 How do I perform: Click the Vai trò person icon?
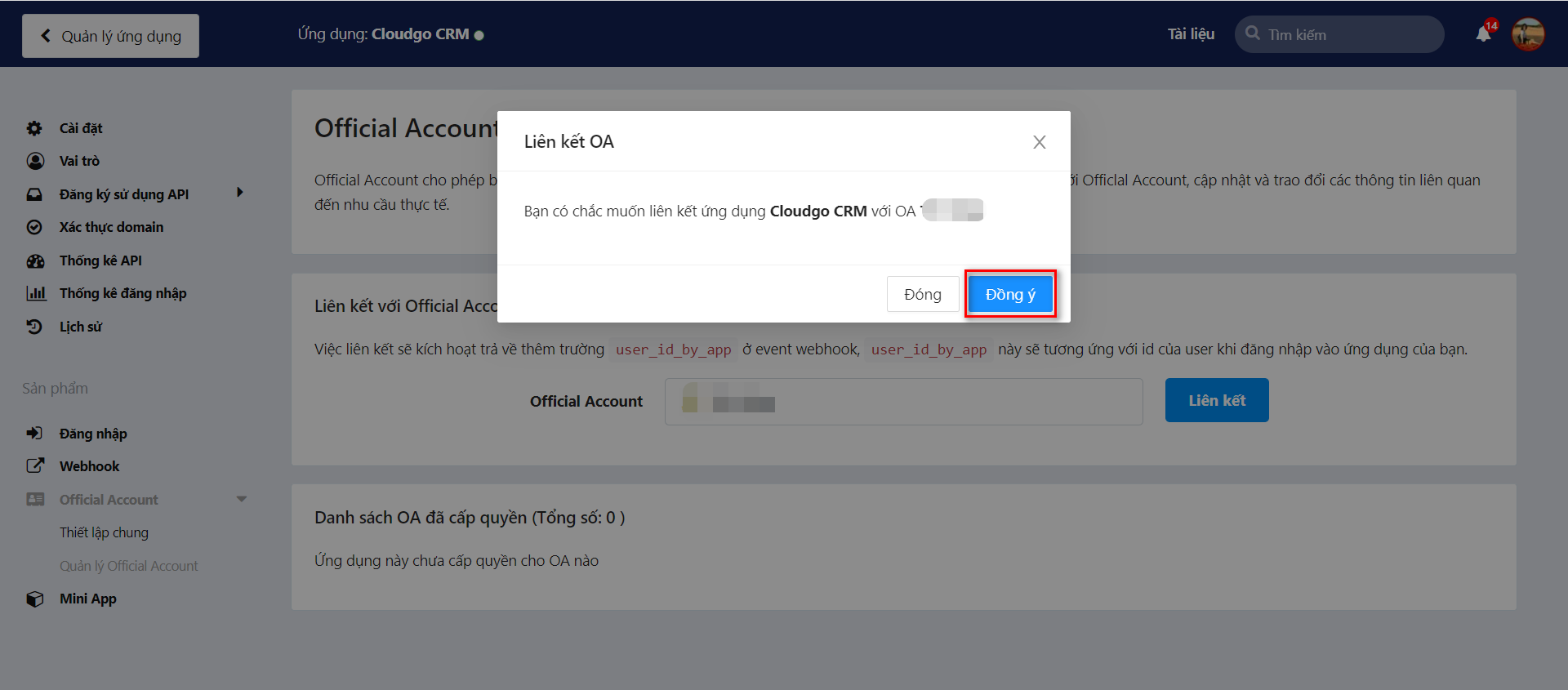[x=35, y=161]
